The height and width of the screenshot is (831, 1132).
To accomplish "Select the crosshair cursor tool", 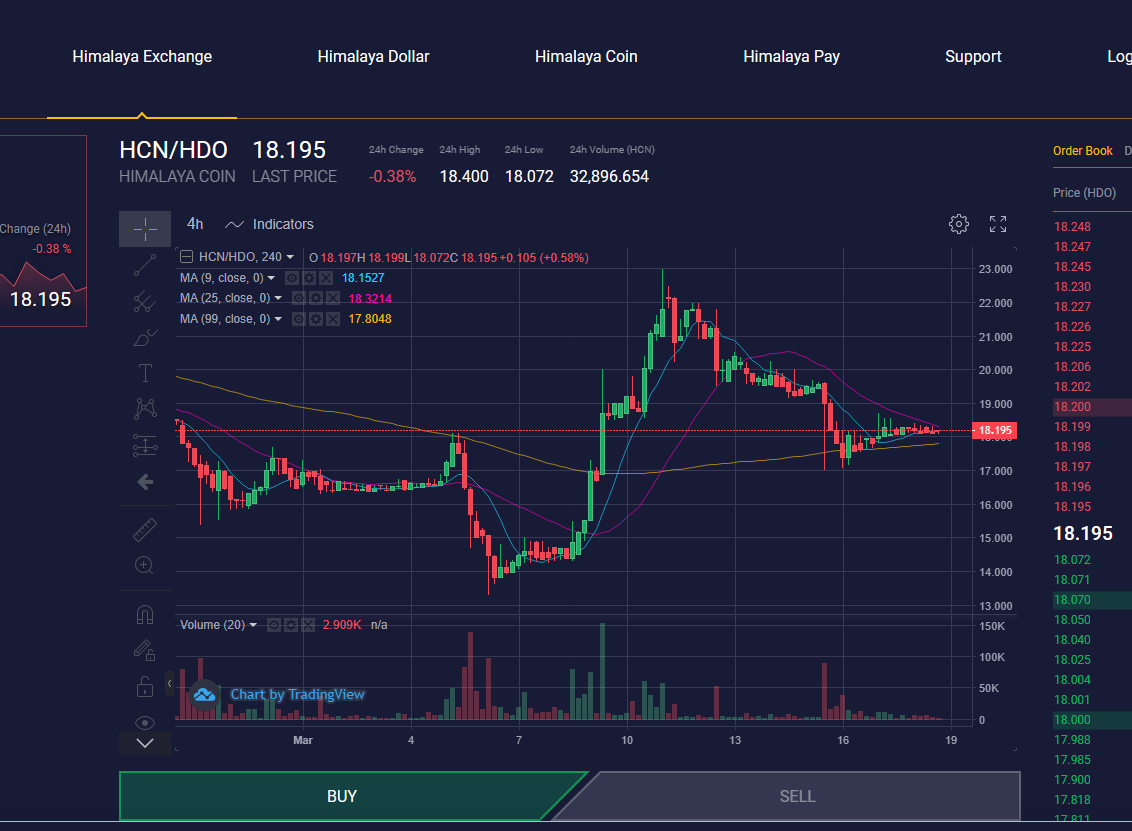I will click(145, 229).
